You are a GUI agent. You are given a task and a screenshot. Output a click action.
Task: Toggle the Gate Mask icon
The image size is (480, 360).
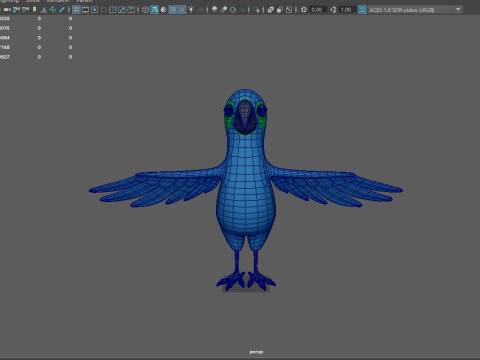click(x=104, y=10)
